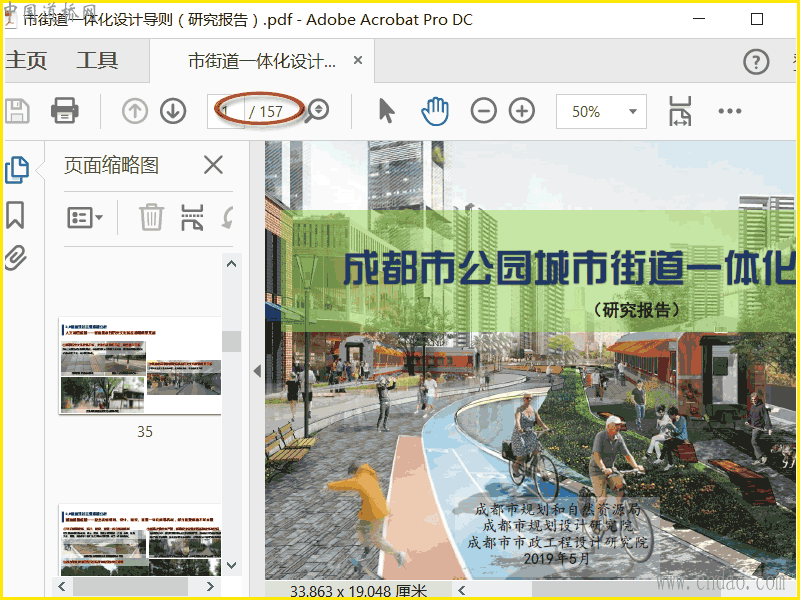The image size is (800, 600).
Task: Select the thumbnail below page 35
Action: pyautogui.click(x=140, y=540)
